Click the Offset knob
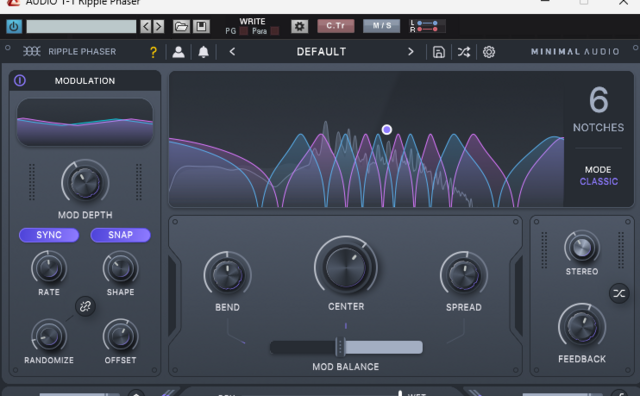Image resolution: width=640 pixels, height=396 pixels. (120, 336)
